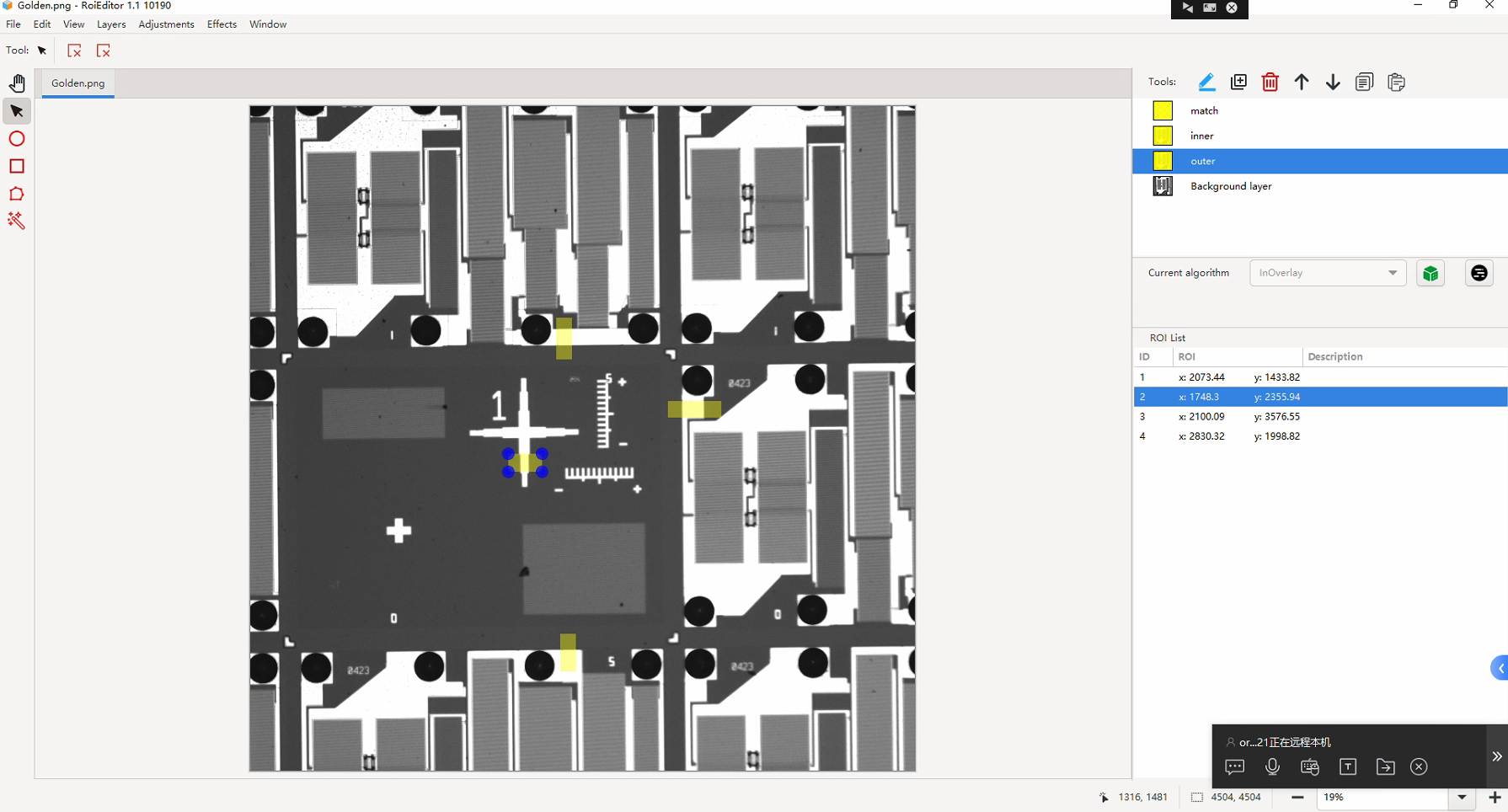
Task: Click the inner layer yellow swatch
Action: pyautogui.click(x=1163, y=136)
